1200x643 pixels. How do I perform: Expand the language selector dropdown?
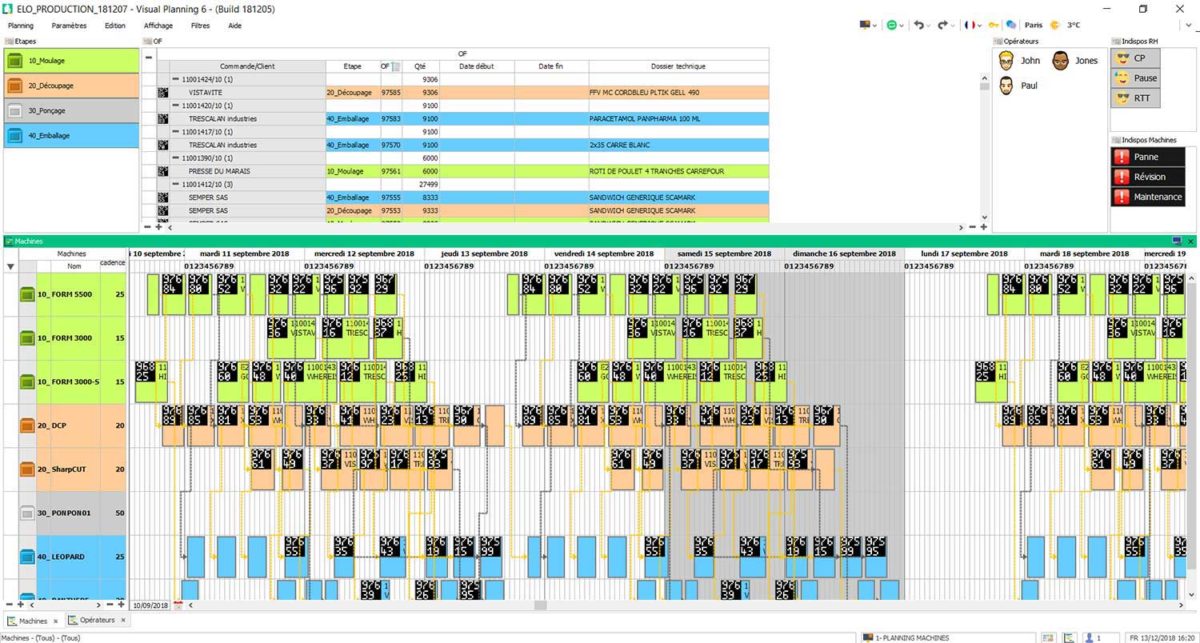coord(979,24)
